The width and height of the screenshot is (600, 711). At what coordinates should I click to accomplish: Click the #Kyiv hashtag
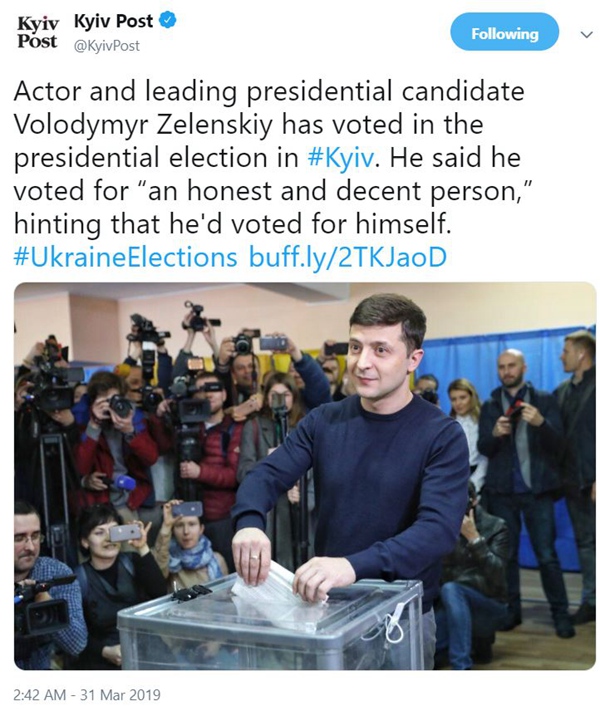(x=339, y=158)
